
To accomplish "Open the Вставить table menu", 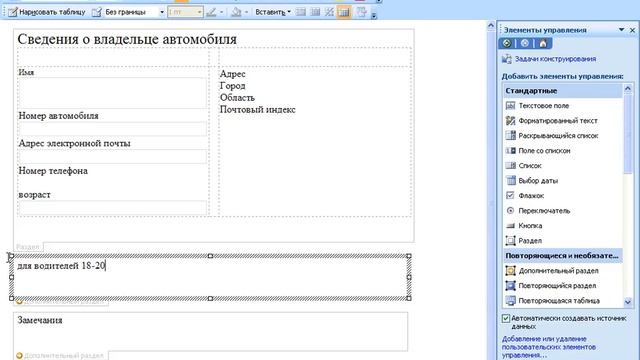I will [x=273, y=12].
